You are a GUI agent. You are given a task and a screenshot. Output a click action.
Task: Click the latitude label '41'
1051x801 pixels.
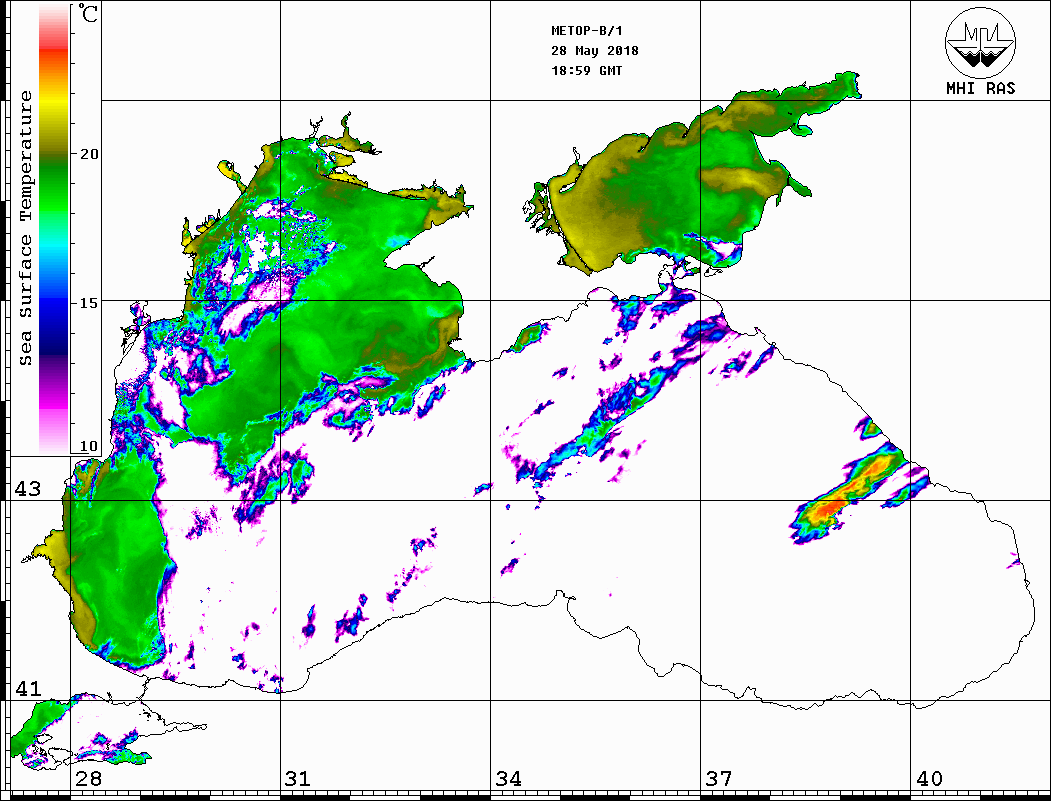(x=28, y=689)
